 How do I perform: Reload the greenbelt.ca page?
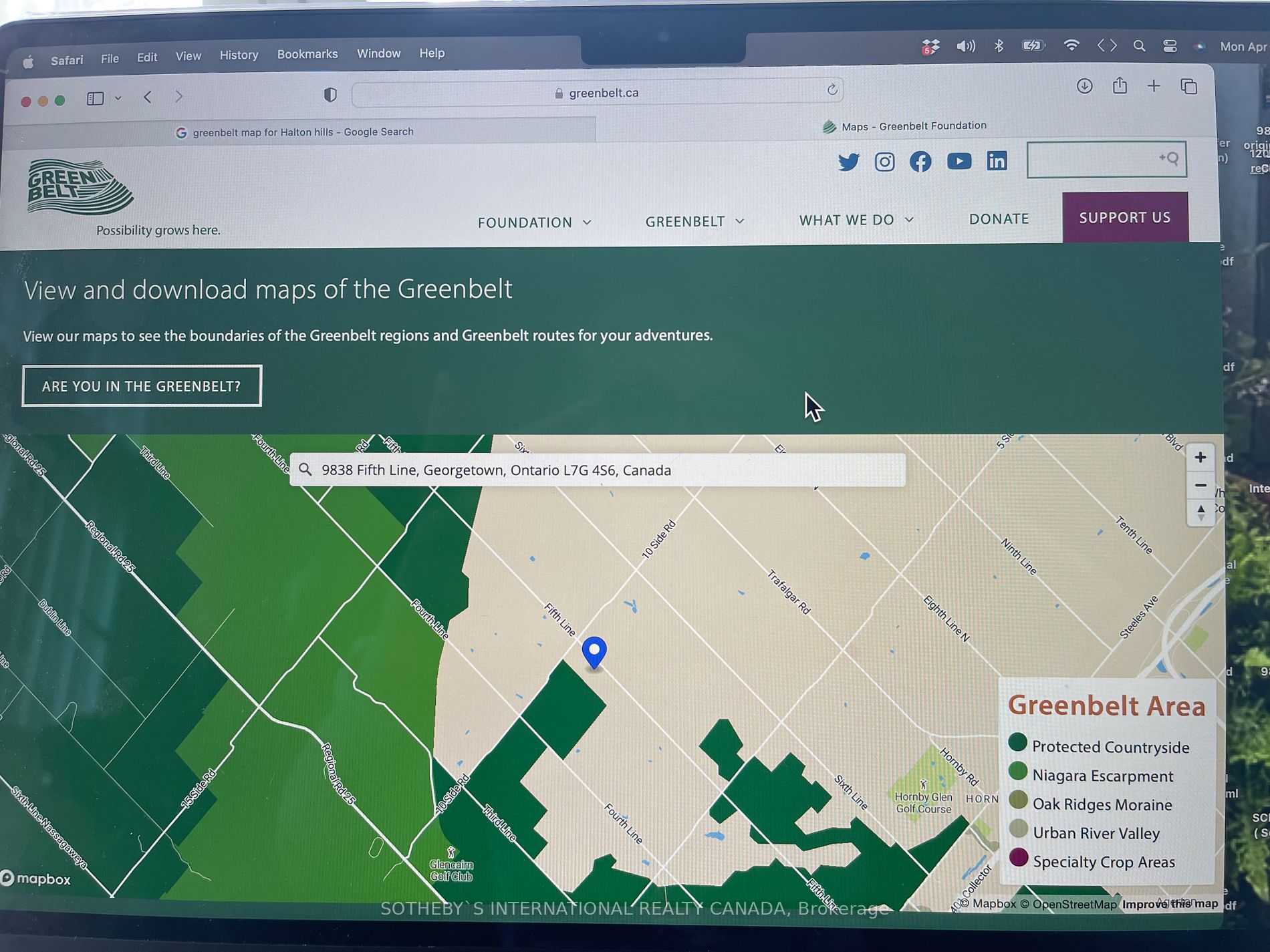click(832, 90)
